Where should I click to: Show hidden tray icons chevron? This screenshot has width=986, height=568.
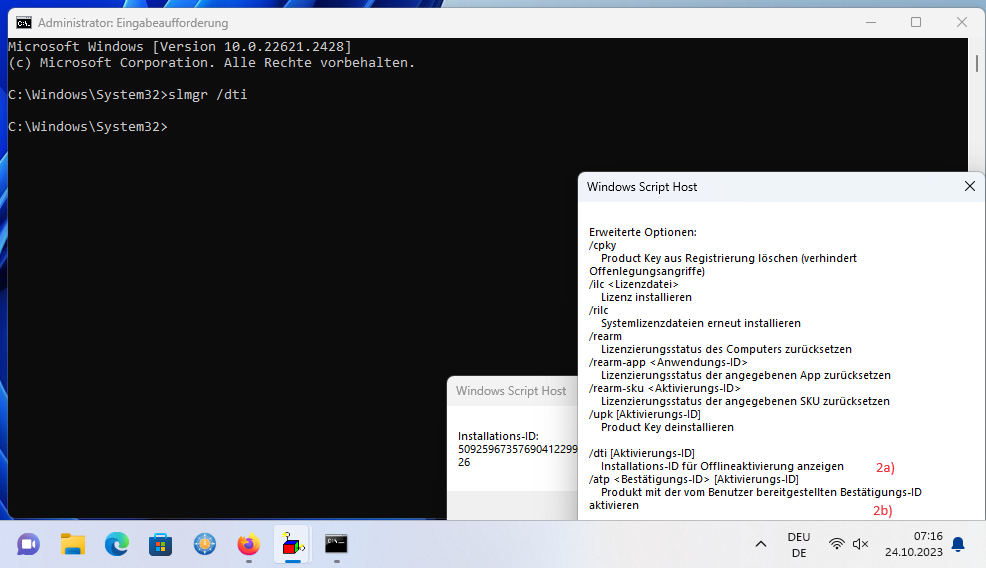761,544
